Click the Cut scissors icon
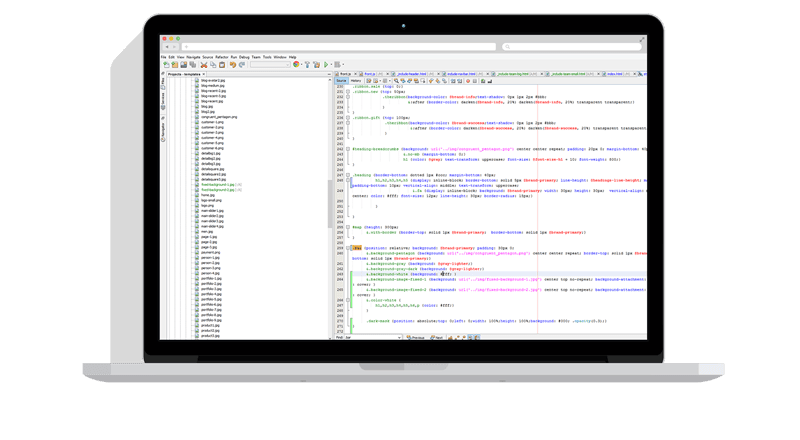This screenshot has height=440, width=800. click(x=204, y=65)
